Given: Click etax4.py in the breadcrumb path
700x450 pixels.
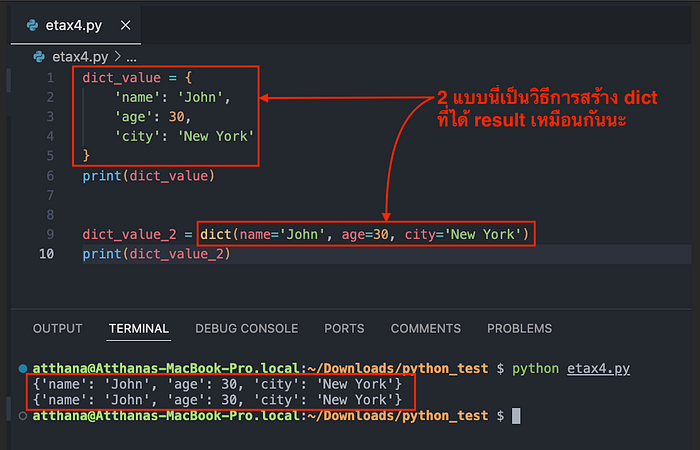Looking at the screenshot, I should (x=80, y=57).
